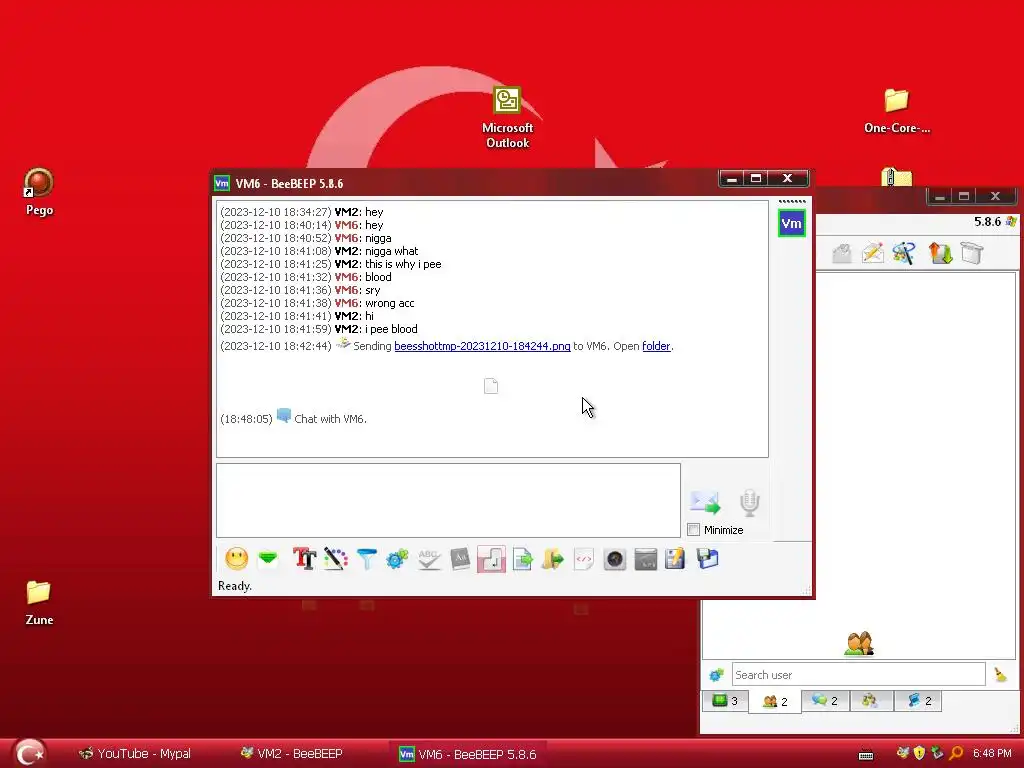
Task: Click the 'Chat with VM6.' status line
Action: click(330, 419)
